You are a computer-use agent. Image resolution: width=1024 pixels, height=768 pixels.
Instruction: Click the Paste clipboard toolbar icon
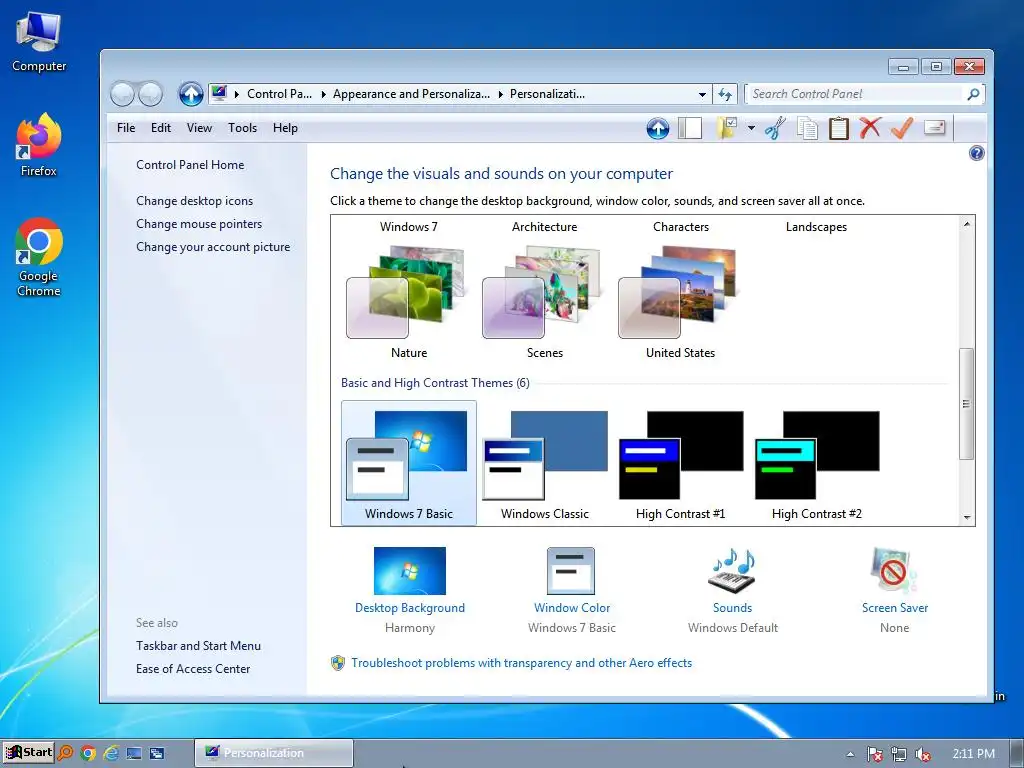(839, 128)
